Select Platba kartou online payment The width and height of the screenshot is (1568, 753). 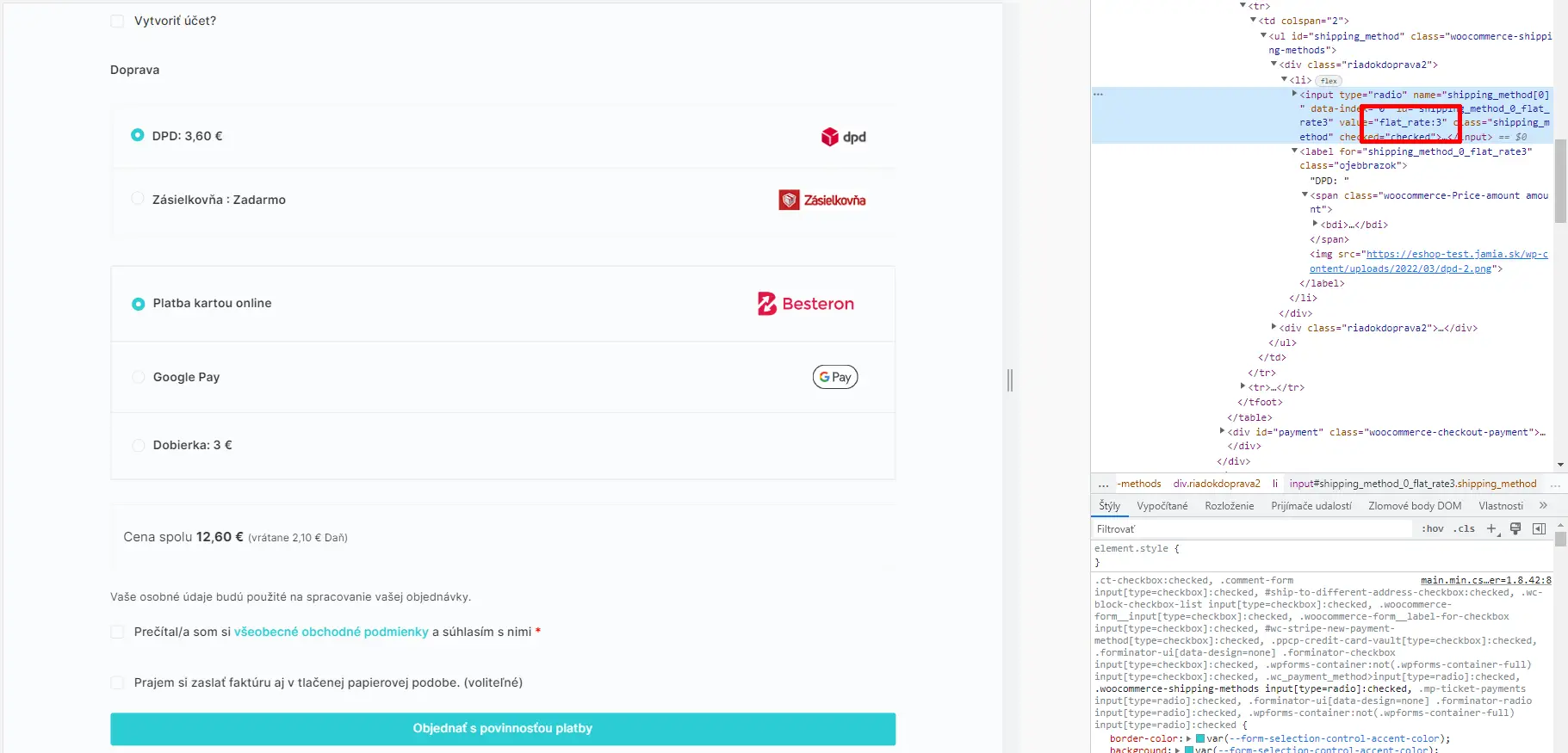(x=139, y=304)
